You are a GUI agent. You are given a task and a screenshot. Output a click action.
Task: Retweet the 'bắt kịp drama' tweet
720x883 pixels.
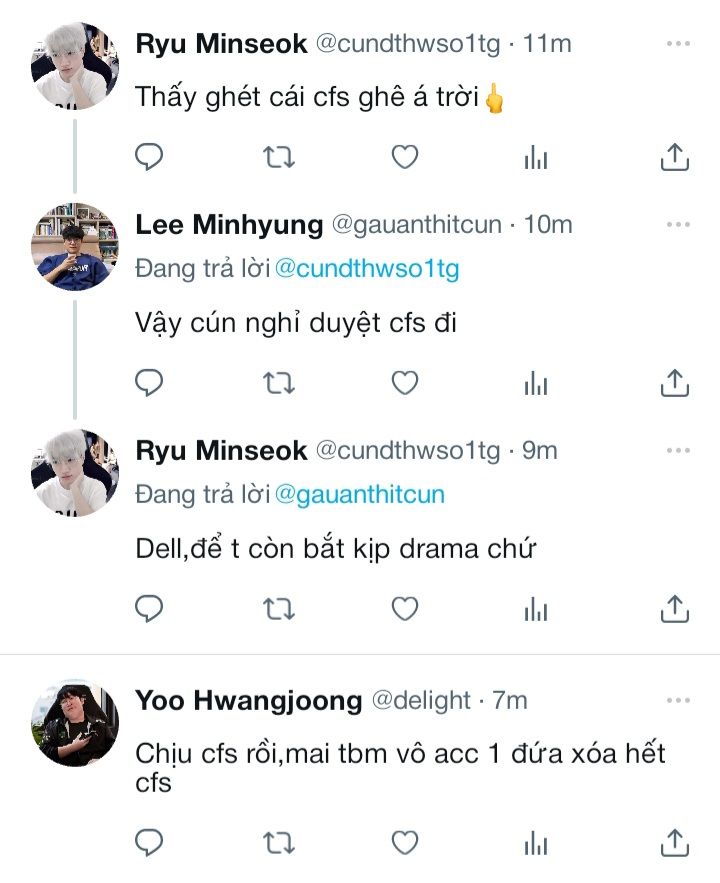(x=276, y=607)
